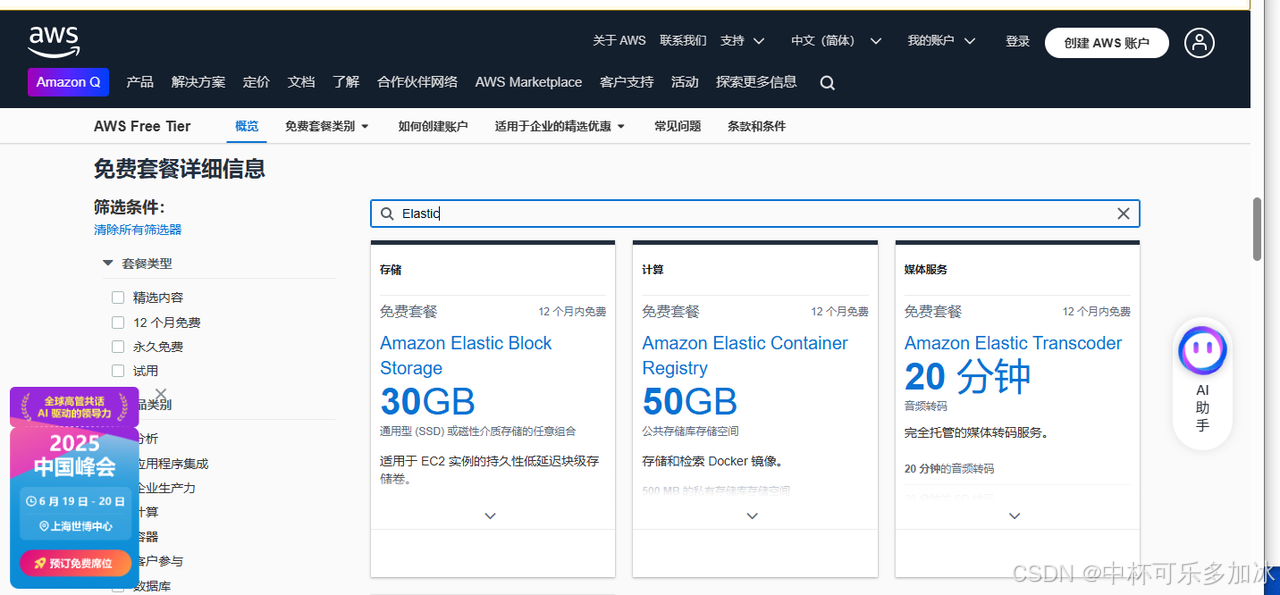Click the 应用程序集成 filter label

[171, 464]
